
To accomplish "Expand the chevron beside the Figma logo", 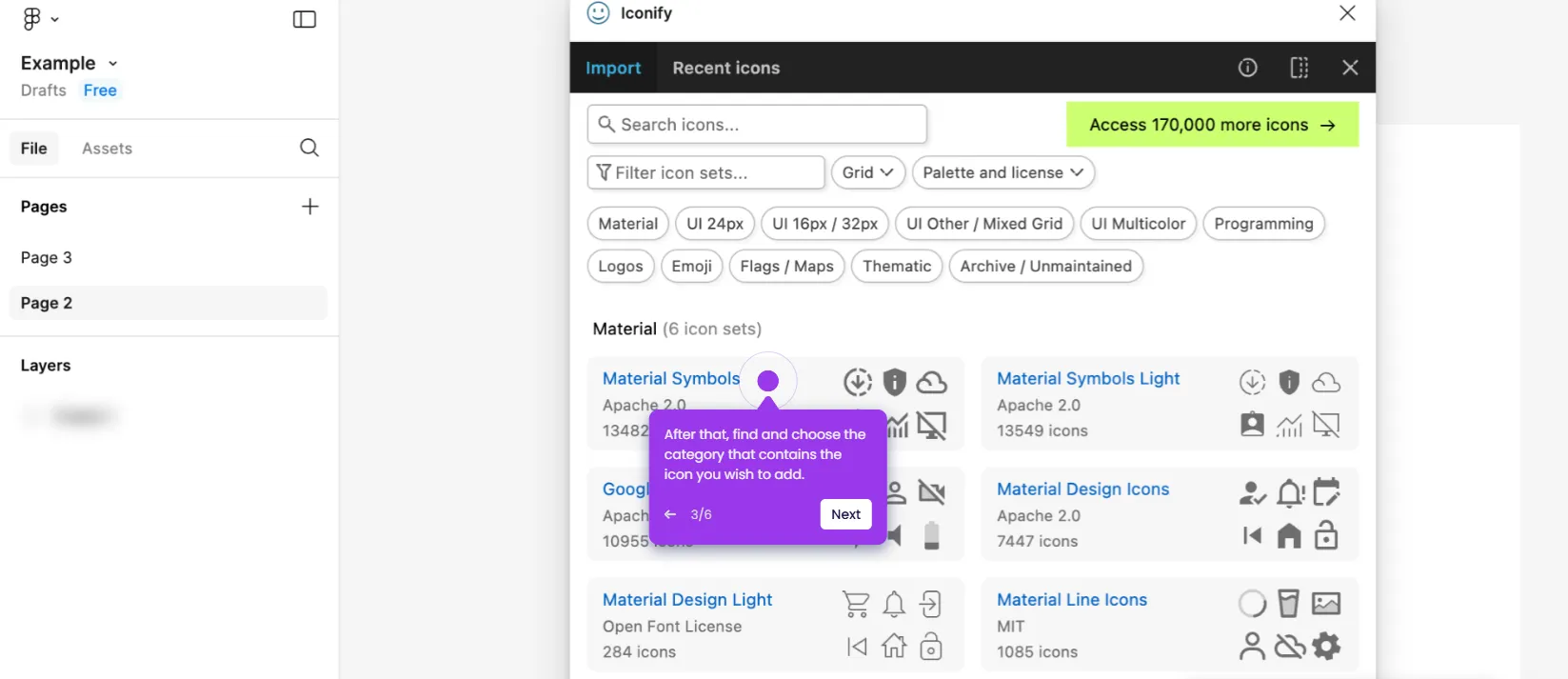I will click(55, 19).
